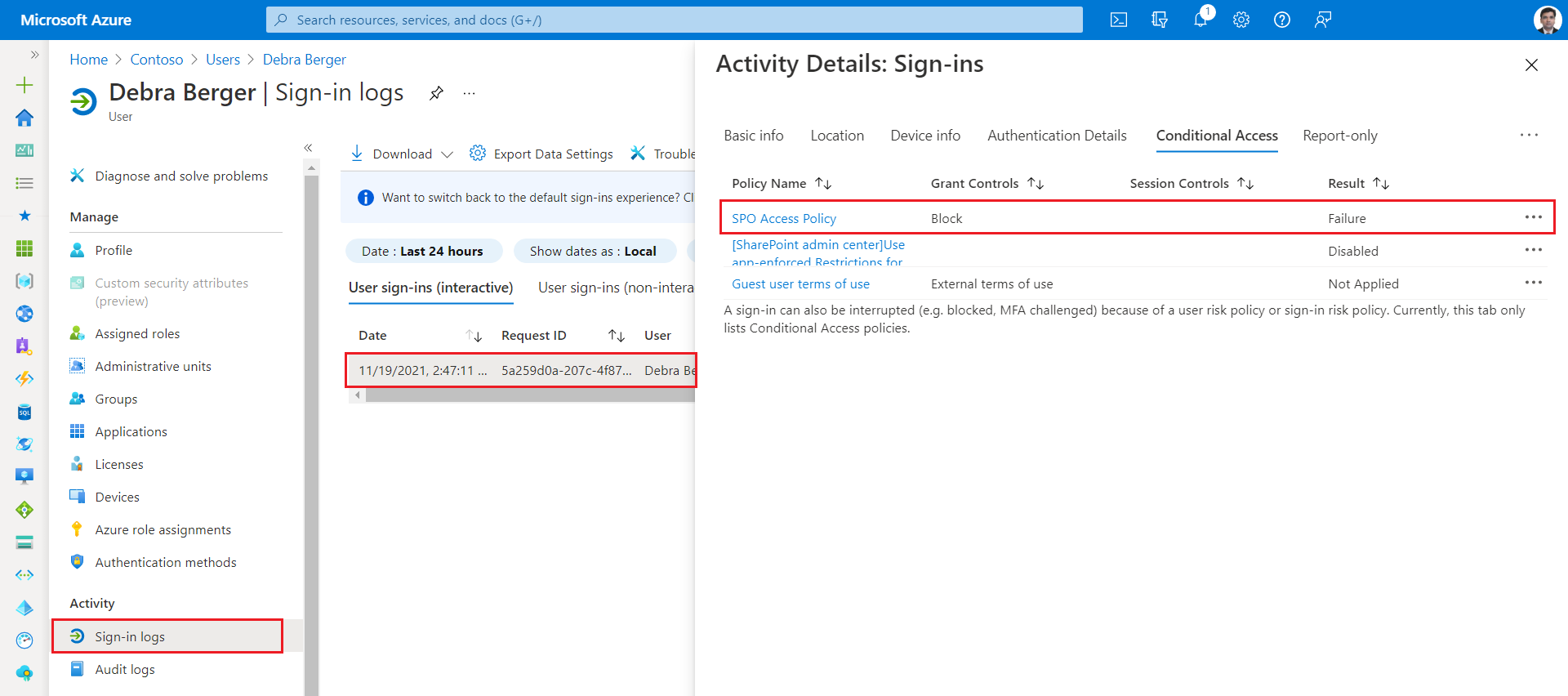The image size is (1568, 696).
Task: Open the notifications bell
Action: [1200, 20]
